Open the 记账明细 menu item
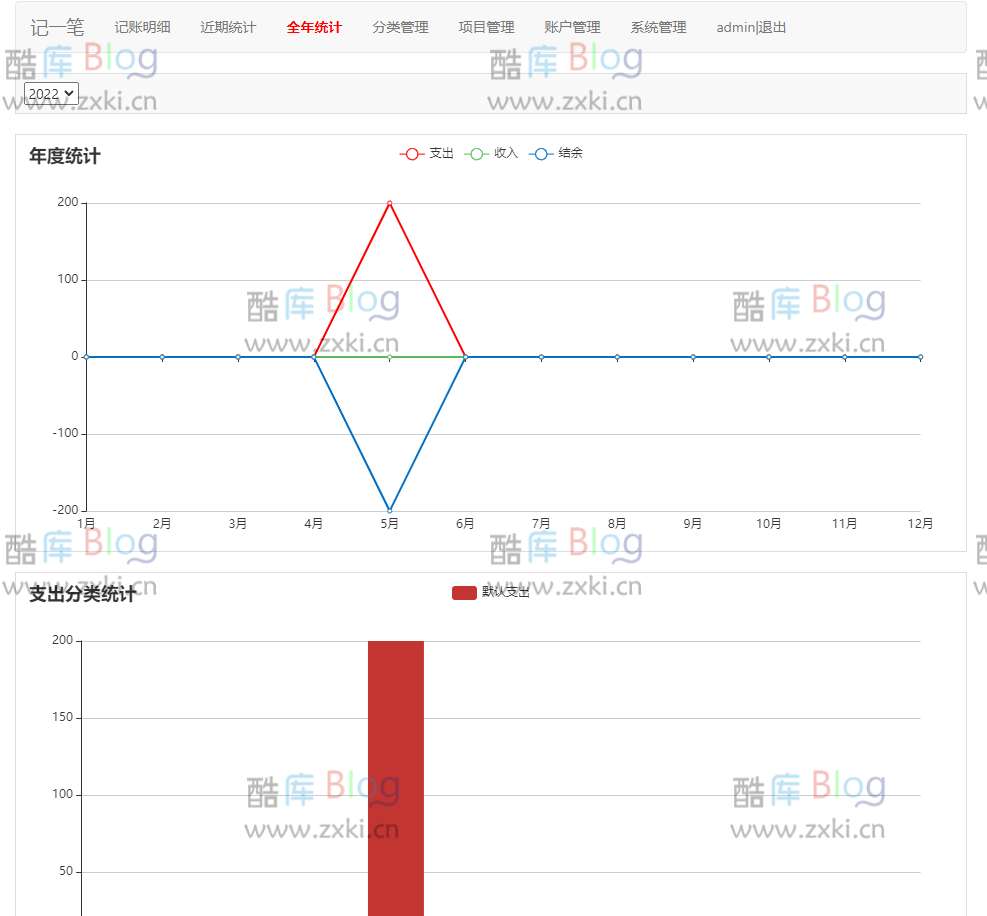The width and height of the screenshot is (987, 916). click(142, 28)
